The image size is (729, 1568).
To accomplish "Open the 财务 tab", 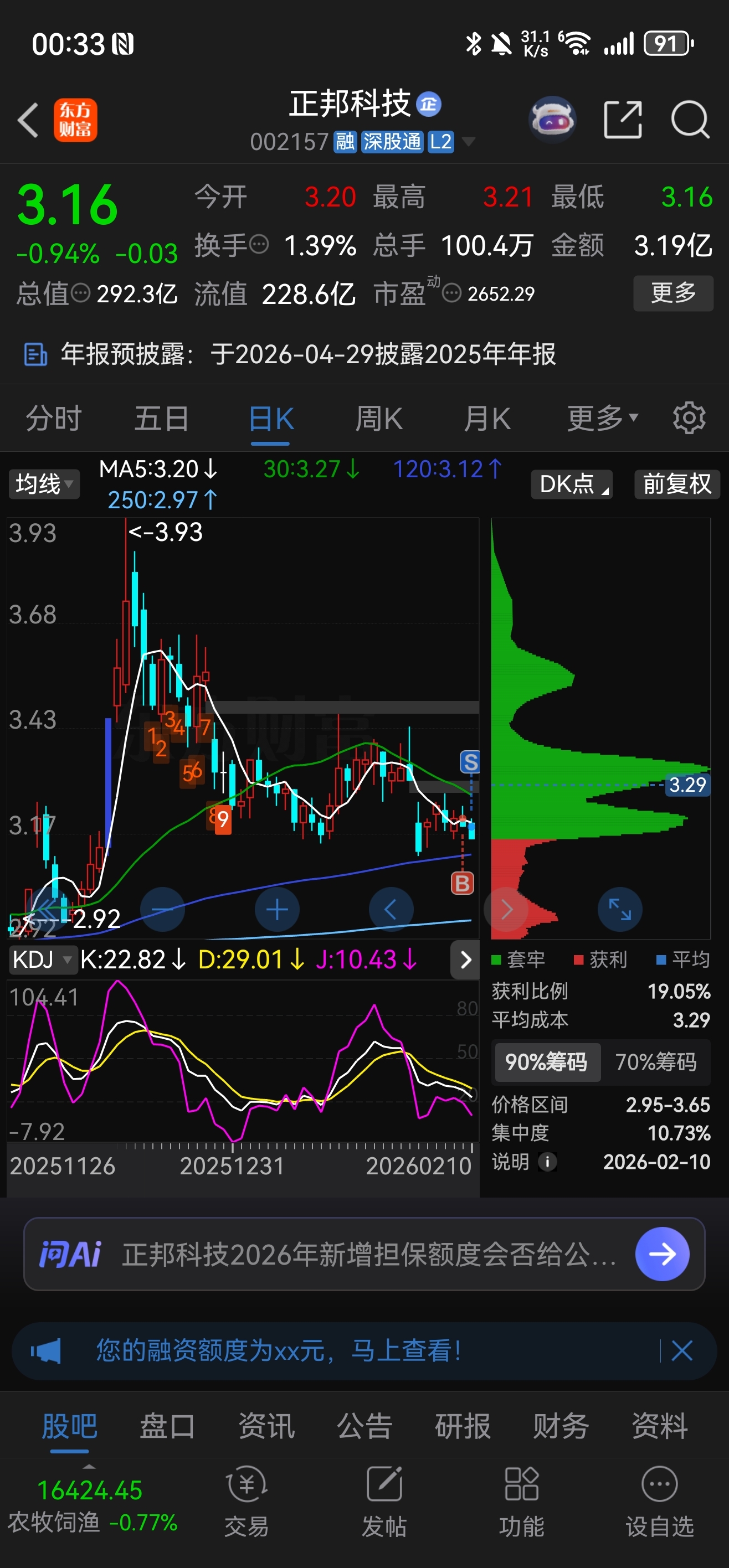I will tap(561, 1426).
